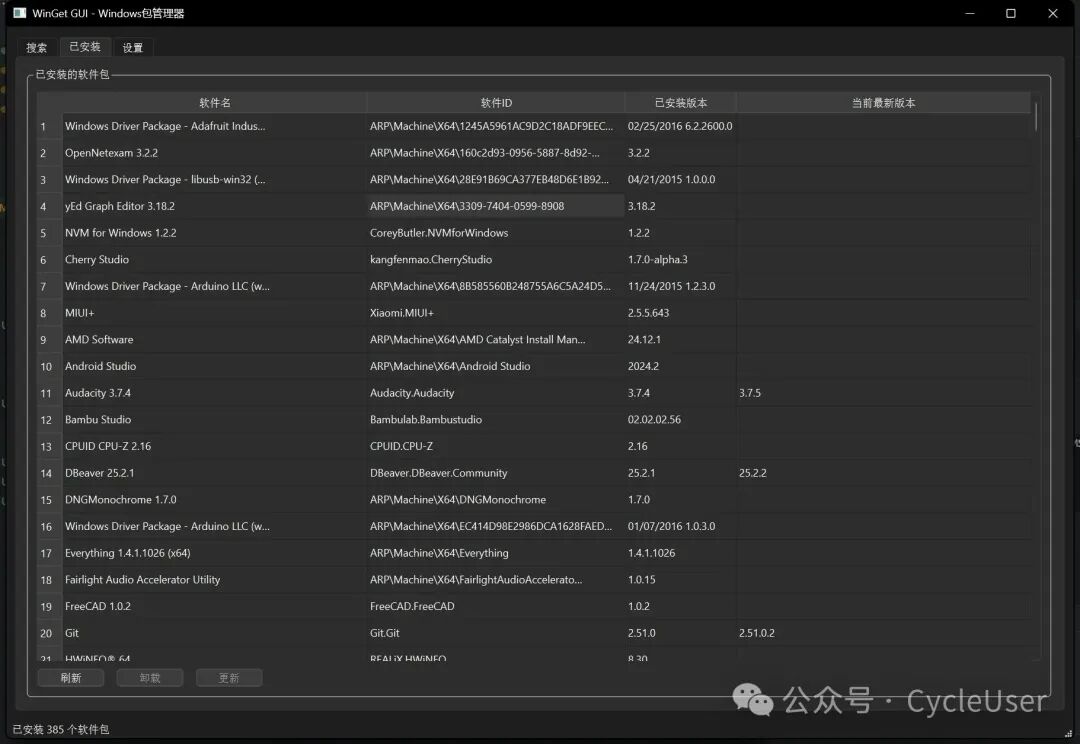The width and height of the screenshot is (1080, 744).
Task: Maximize the WinGet GUI window
Action: 1010,13
